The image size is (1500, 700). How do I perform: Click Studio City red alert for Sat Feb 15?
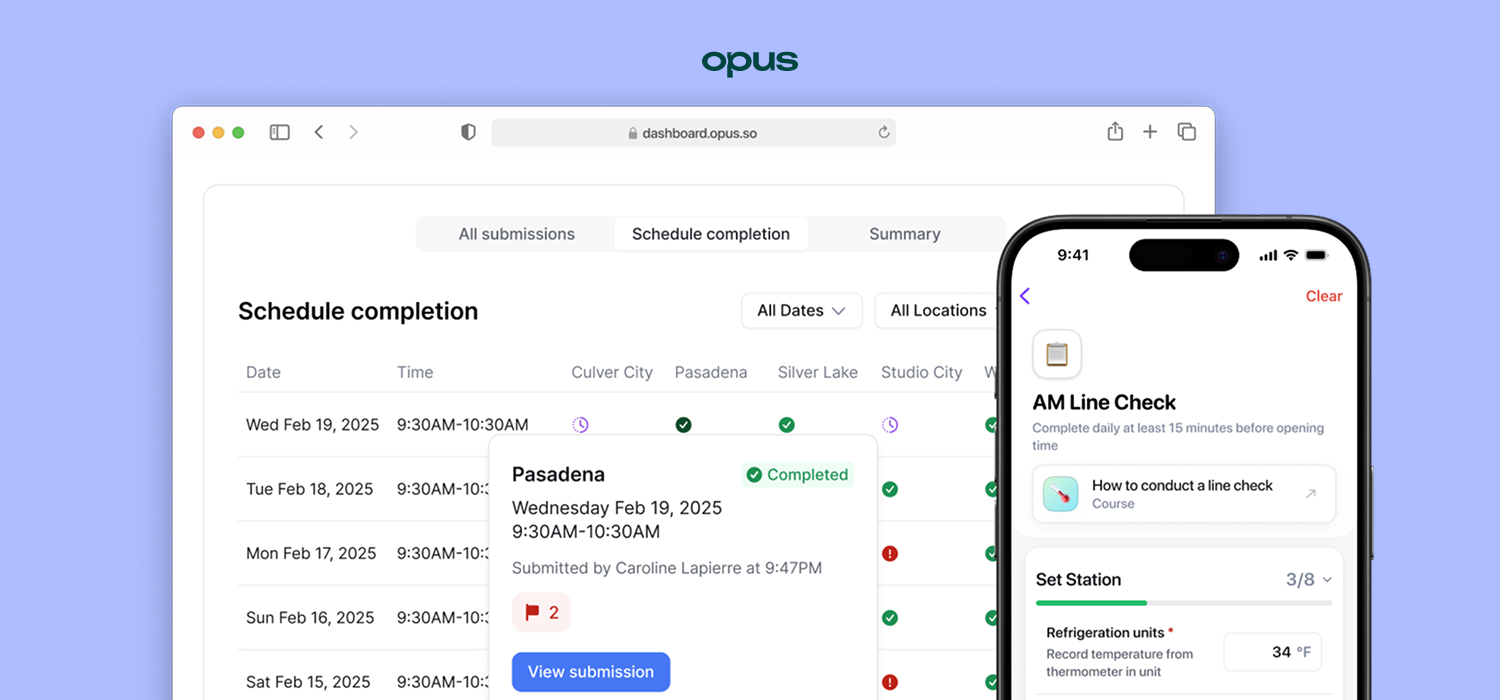point(890,682)
